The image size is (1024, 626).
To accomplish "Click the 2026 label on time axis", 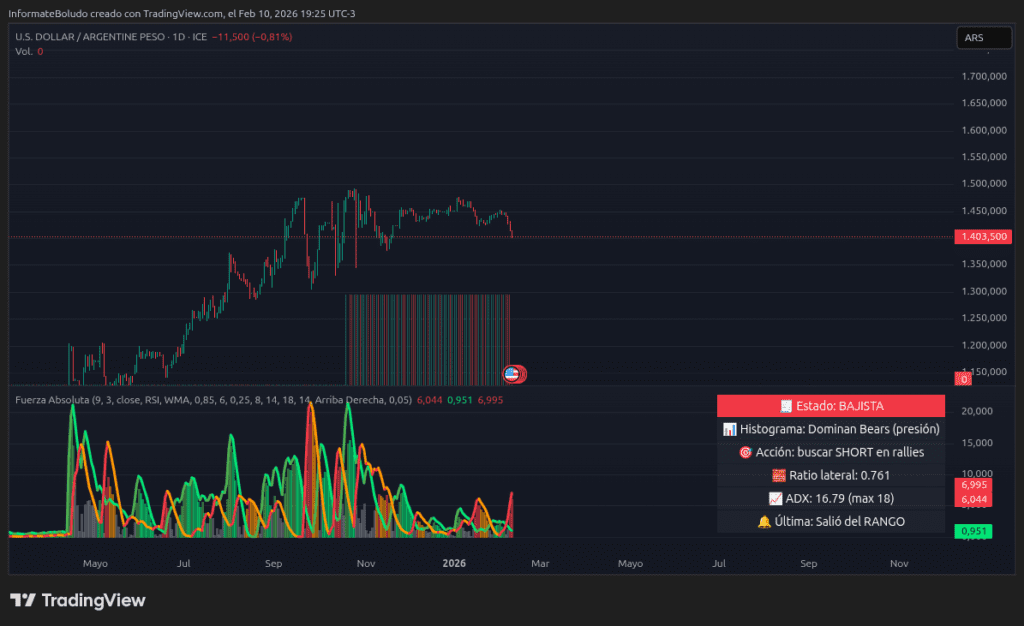I will click(x=455, y=563).
